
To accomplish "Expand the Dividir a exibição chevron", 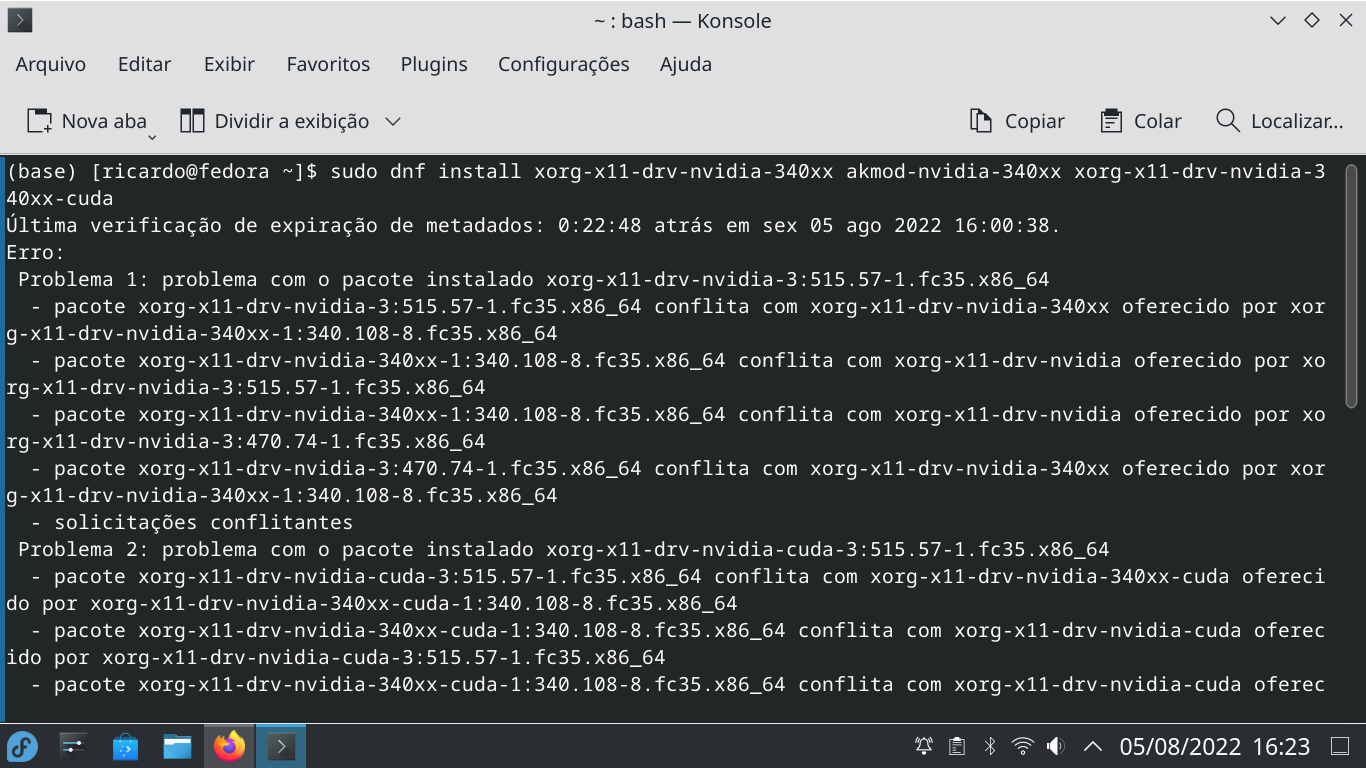I will point(393,121).
